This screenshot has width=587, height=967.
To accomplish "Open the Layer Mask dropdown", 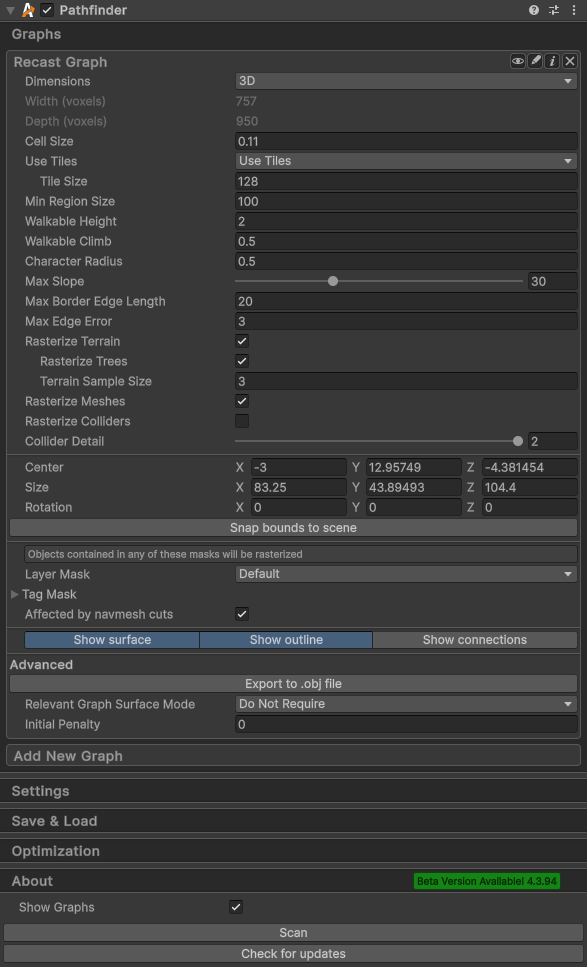I will (406, 574).
